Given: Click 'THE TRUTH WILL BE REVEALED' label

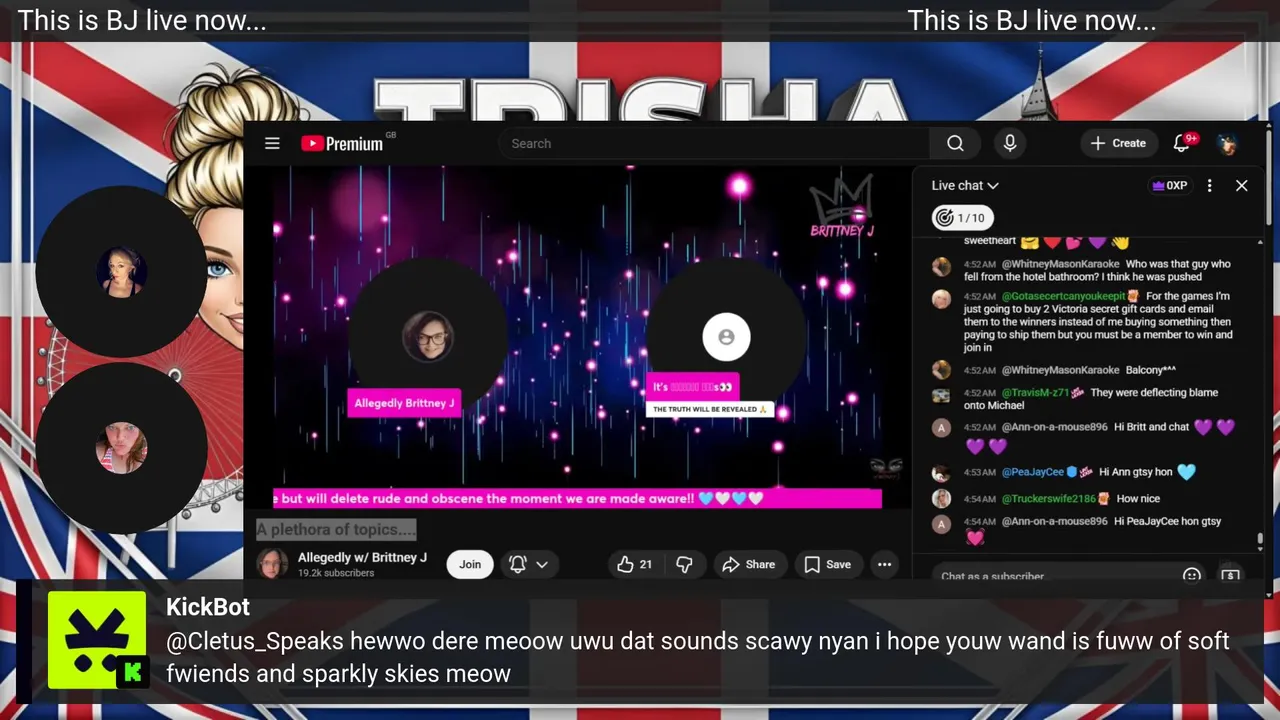Looking at the screenshot, I should (x=710, y=409).
